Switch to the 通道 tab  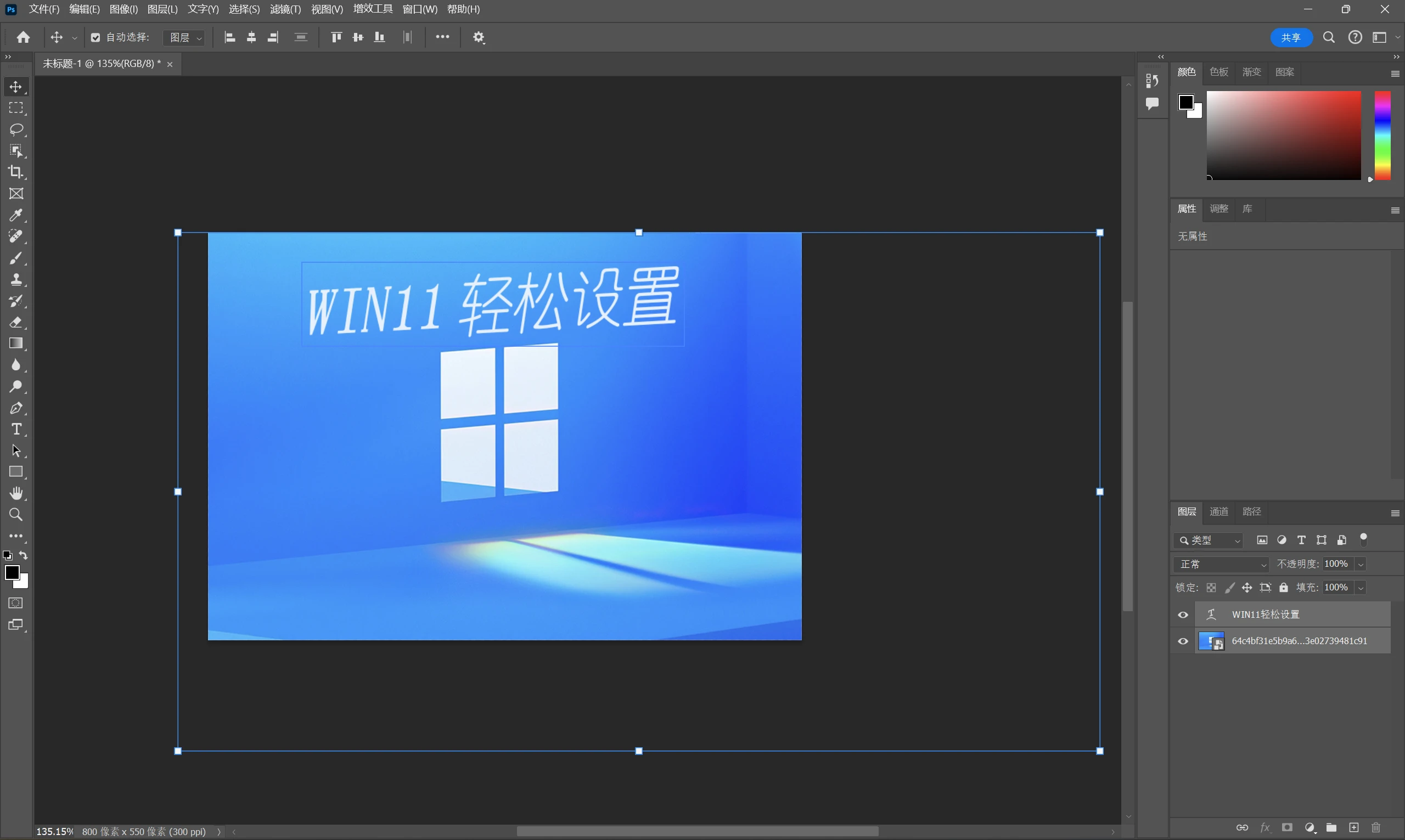pos(1218,512)
